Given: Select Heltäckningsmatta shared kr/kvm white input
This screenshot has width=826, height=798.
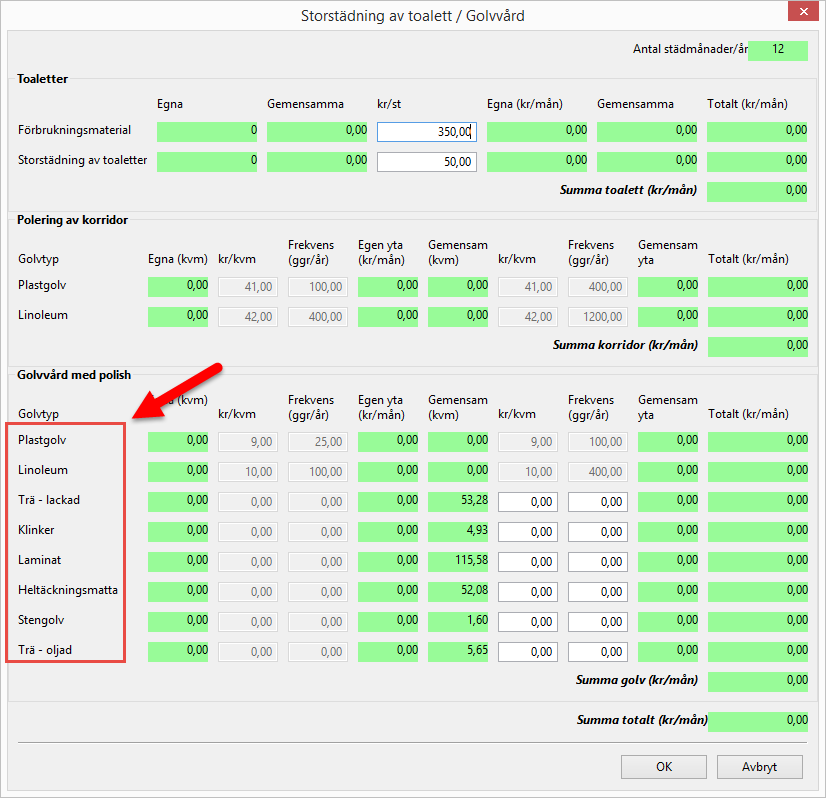Looking at the screenshot, I should pos(527,591).
